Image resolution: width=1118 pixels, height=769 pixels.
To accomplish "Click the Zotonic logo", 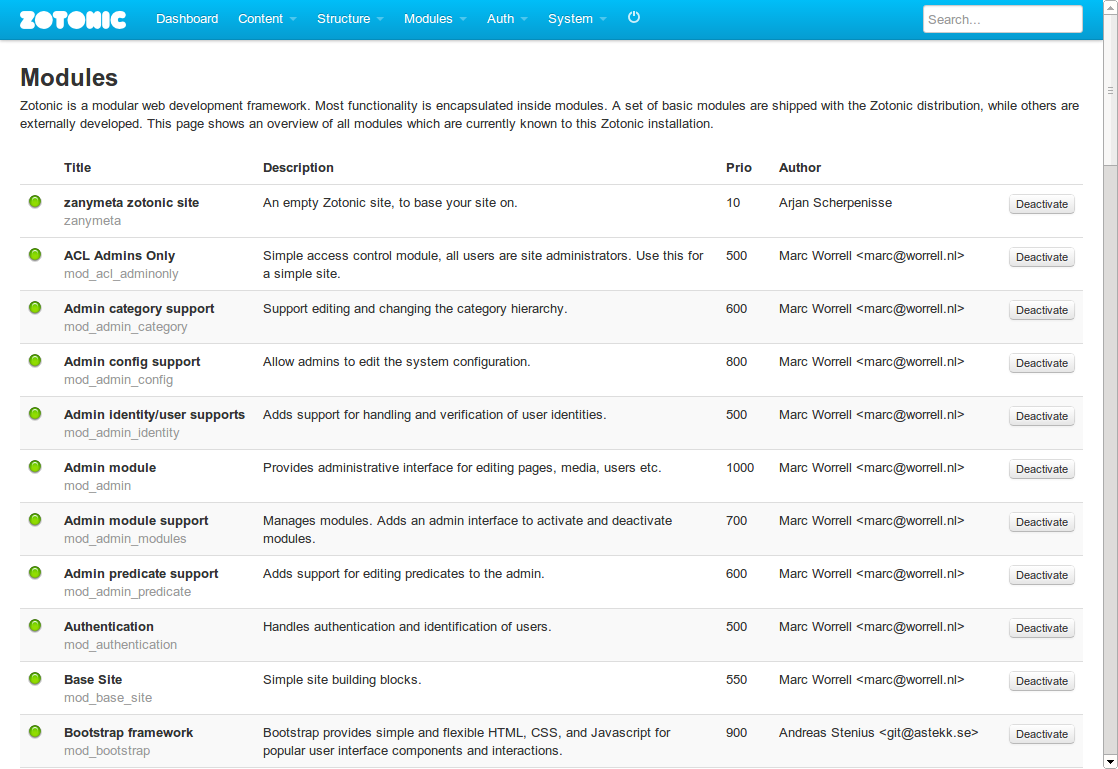I will click(x=73, y=19).
